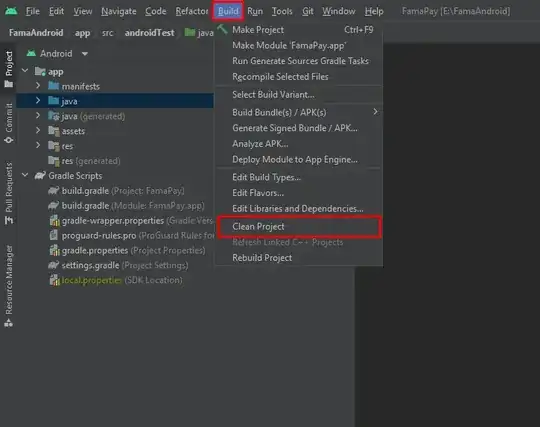Click the Project tab folder icon
Viewport: 540px width, 427px height.
coord(9,84)
